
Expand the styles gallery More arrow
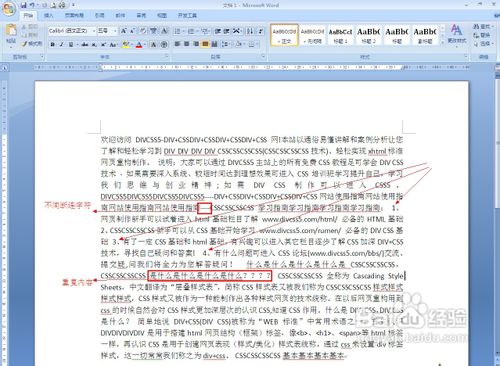point(443,43)
